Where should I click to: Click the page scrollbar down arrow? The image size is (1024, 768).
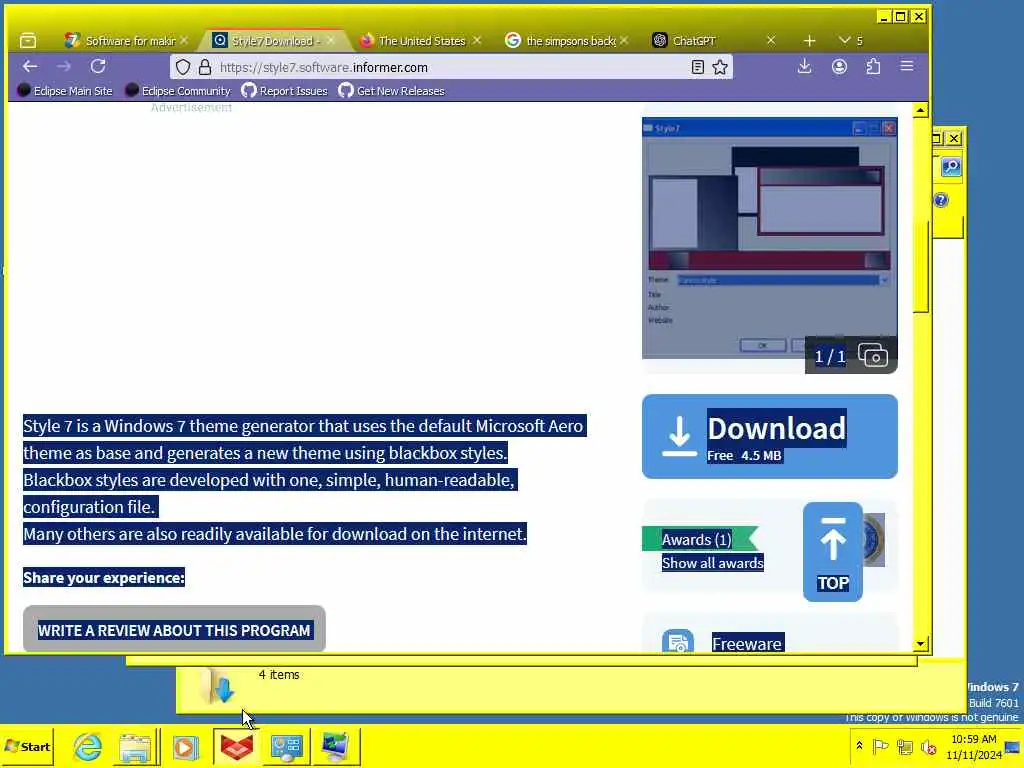pyautogui.click(x=920, y=644)
